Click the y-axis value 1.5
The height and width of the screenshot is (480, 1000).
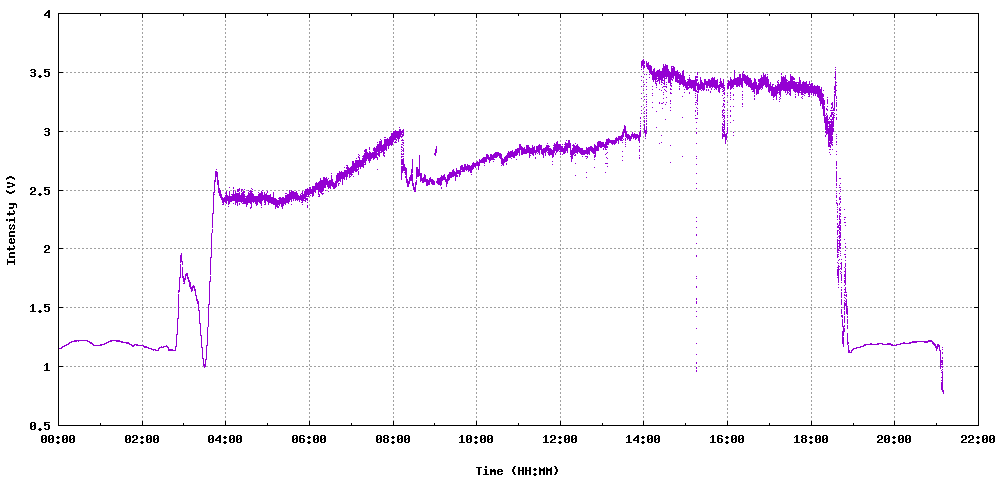(x=41, y=308)
